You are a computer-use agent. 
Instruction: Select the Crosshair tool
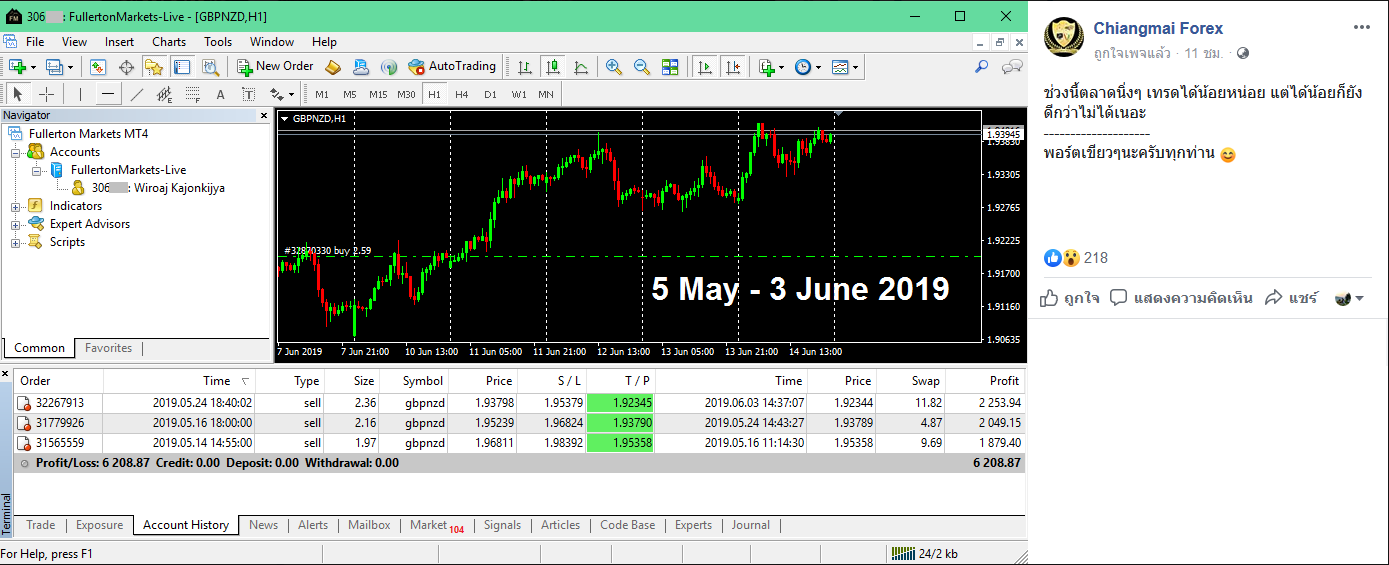coord(47,94)
